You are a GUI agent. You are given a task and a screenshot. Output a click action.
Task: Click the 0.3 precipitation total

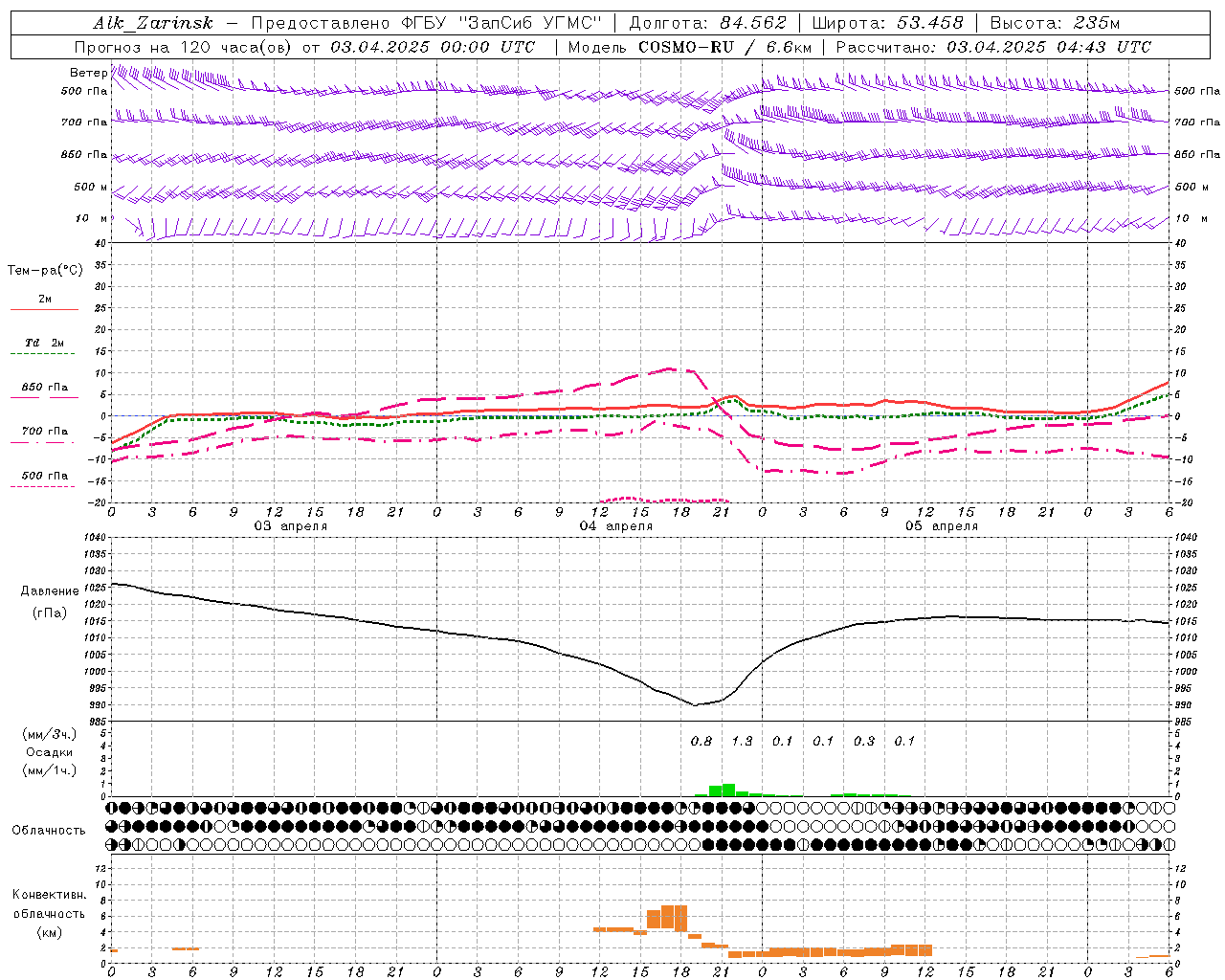pos(864,741)
